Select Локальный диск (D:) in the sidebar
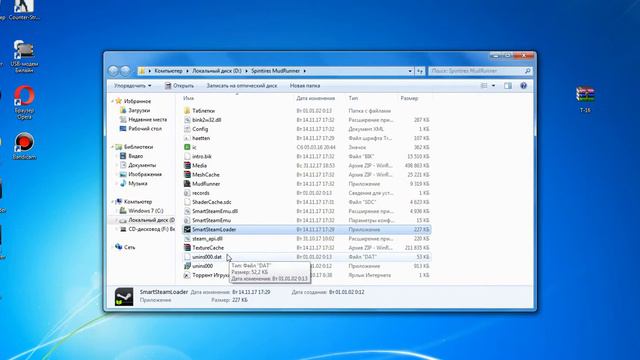Viewport: 640px width, 360px height. tap(147, 220)
